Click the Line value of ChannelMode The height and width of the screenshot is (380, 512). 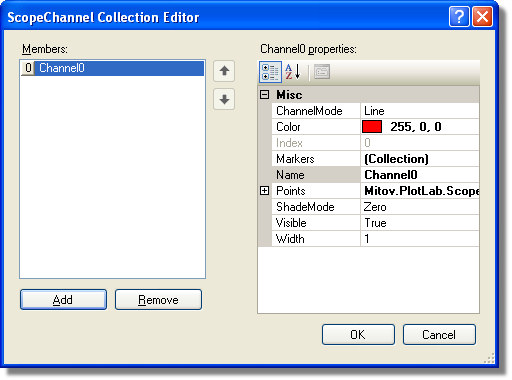[374, 111]
